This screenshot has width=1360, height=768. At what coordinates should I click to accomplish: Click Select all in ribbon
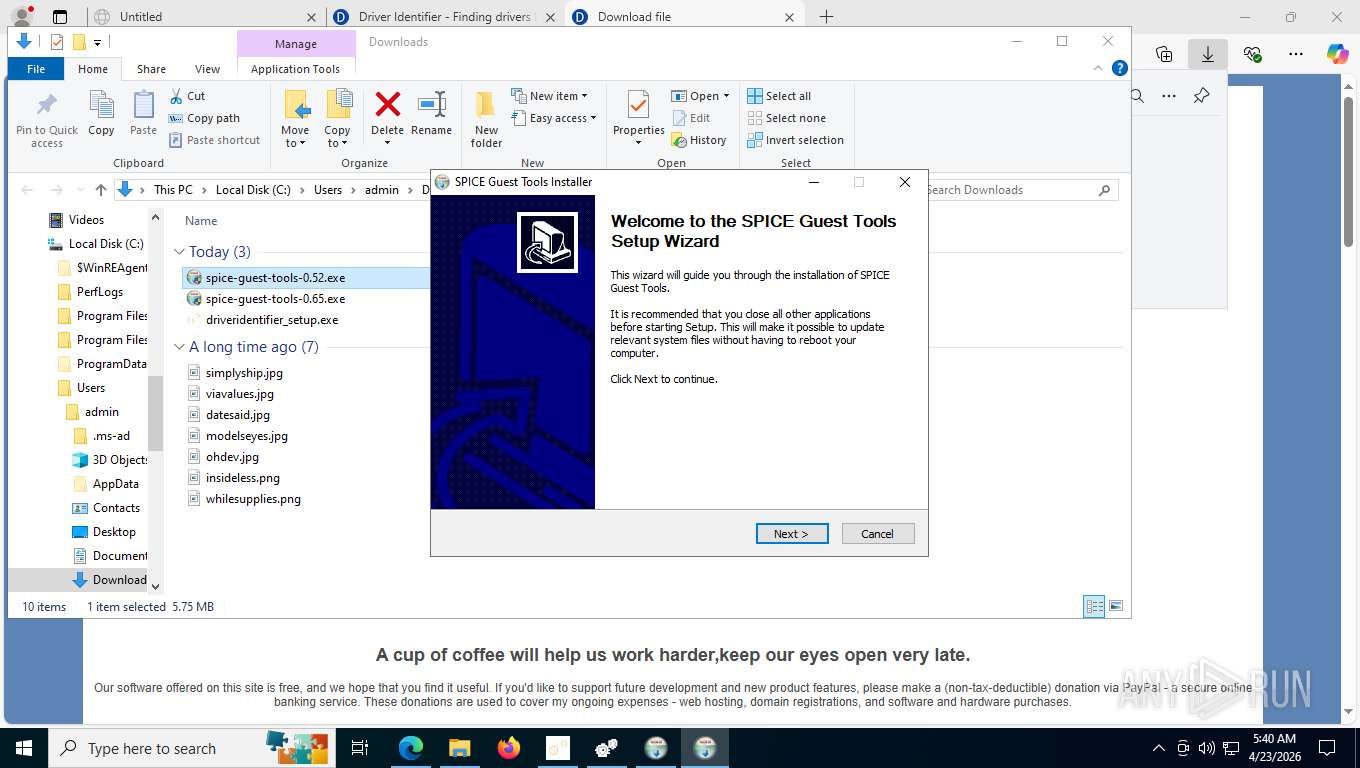click(779, 96)
